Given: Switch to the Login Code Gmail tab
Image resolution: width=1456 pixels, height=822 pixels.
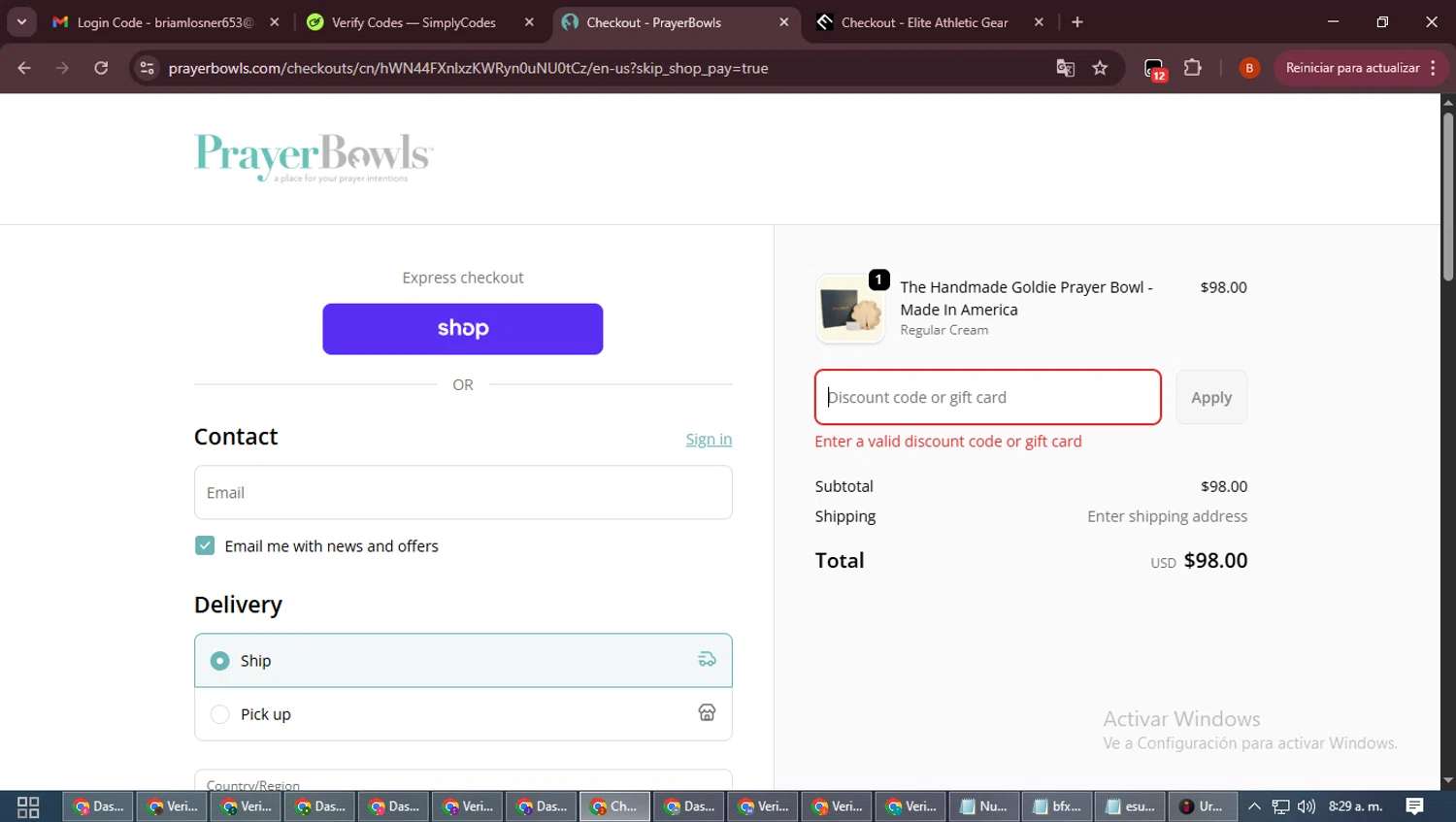Looking at the screenshot, I should click(x=165, y=22).
